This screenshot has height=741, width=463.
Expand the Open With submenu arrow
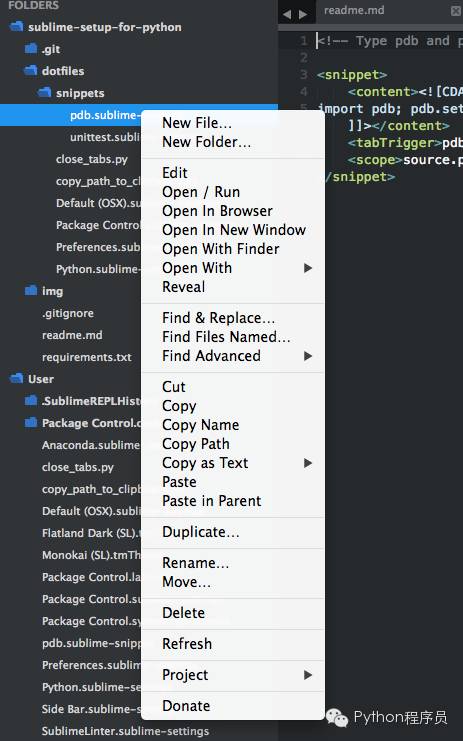[x=308, y=268]
